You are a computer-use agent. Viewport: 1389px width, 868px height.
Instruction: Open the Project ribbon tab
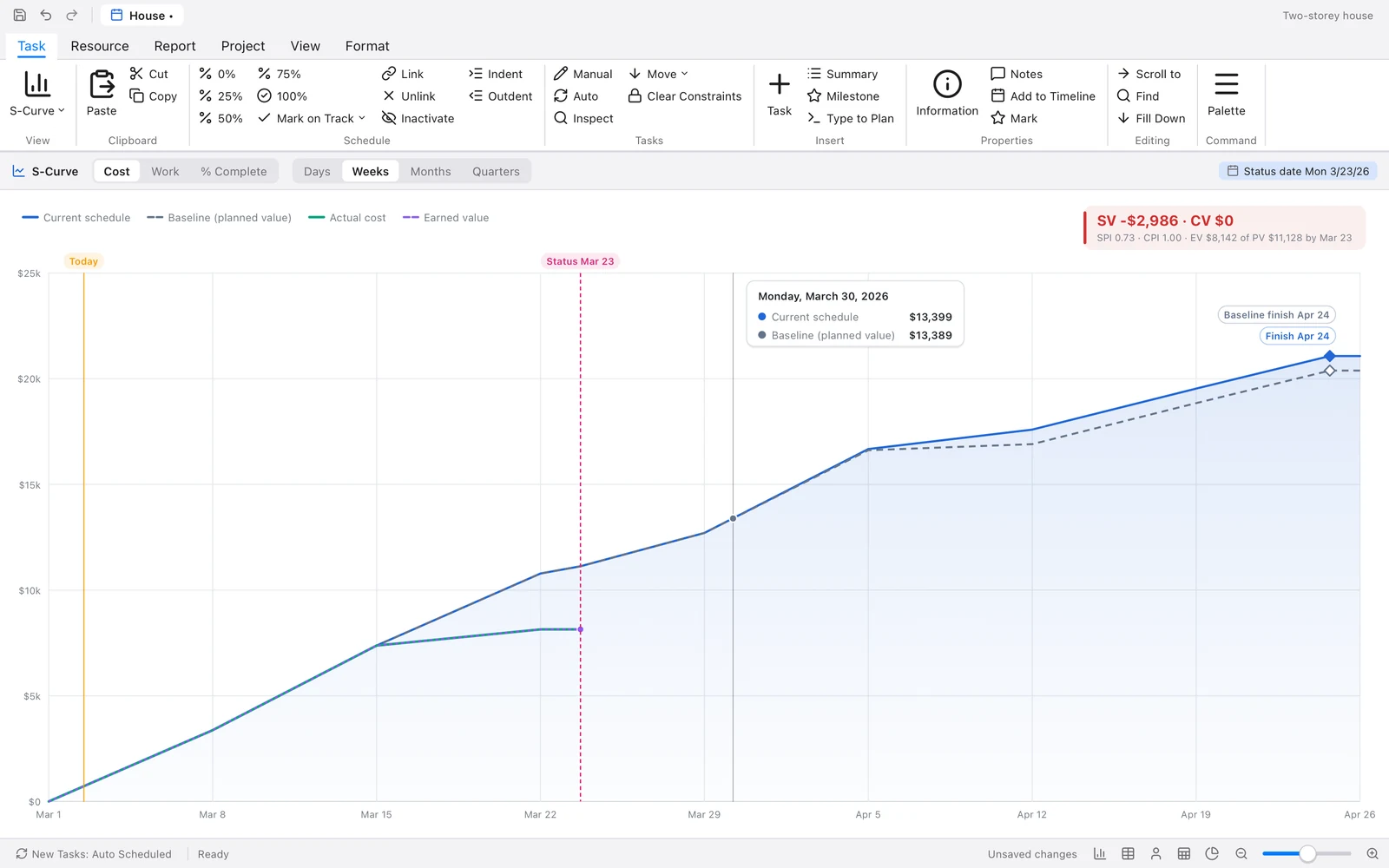click(243, 46)
